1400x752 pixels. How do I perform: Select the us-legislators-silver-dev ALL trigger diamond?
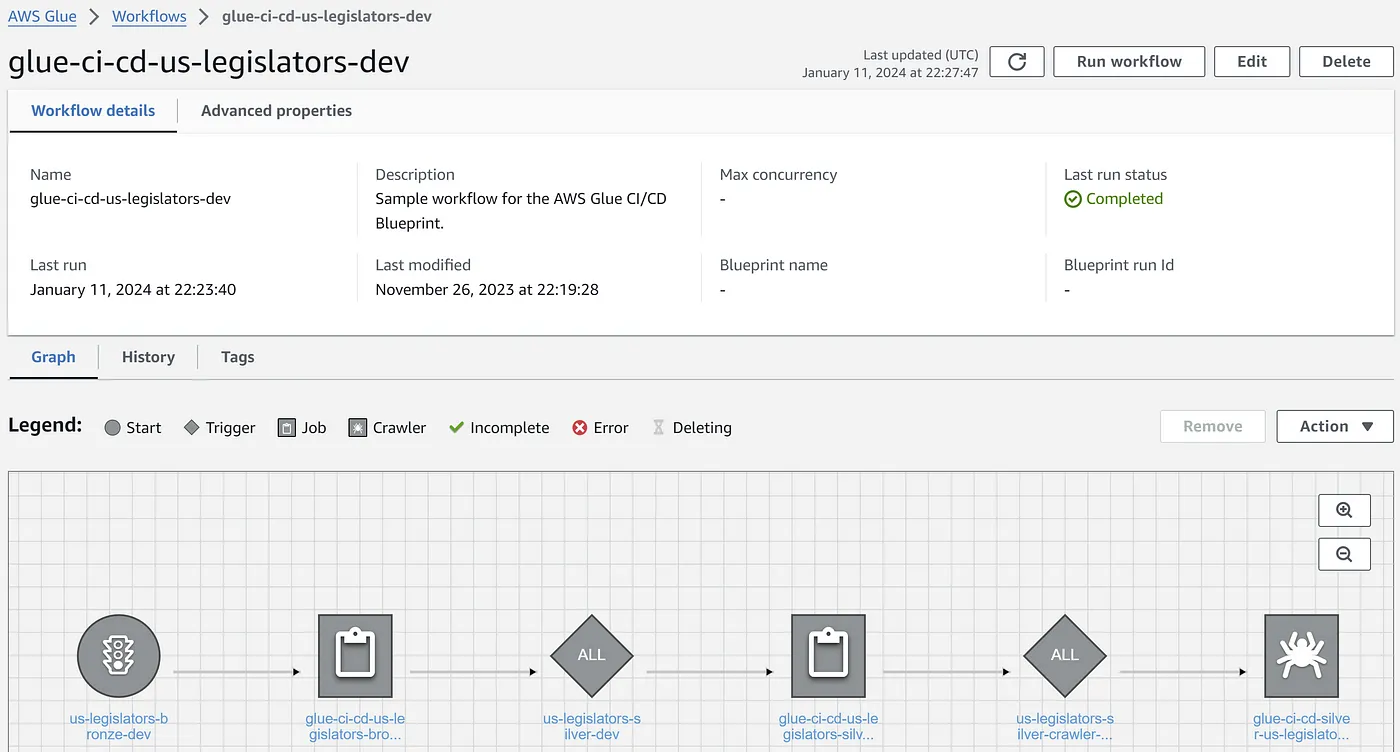pyautogui.click(x=592, y=656)
